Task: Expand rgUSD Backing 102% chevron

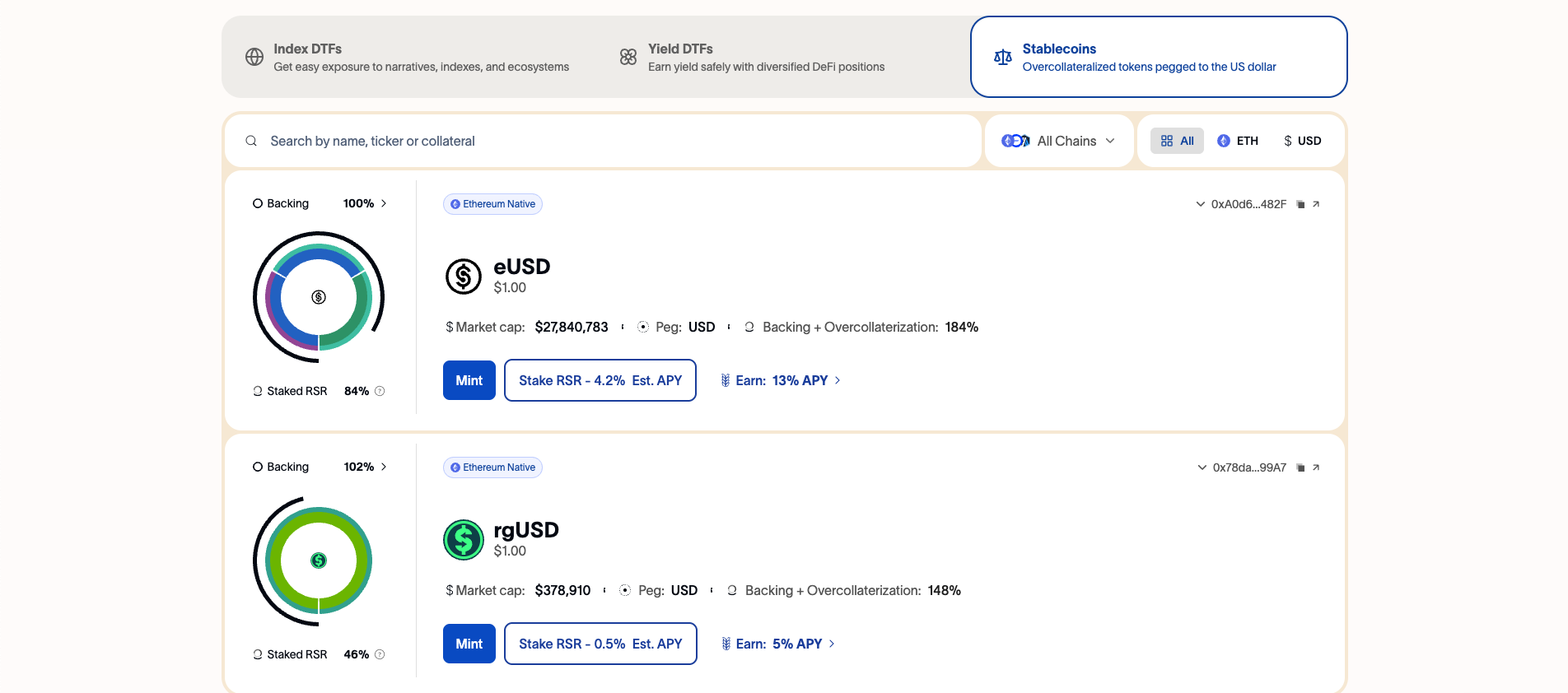Action: pyautogui.click(x=384, y=467)
